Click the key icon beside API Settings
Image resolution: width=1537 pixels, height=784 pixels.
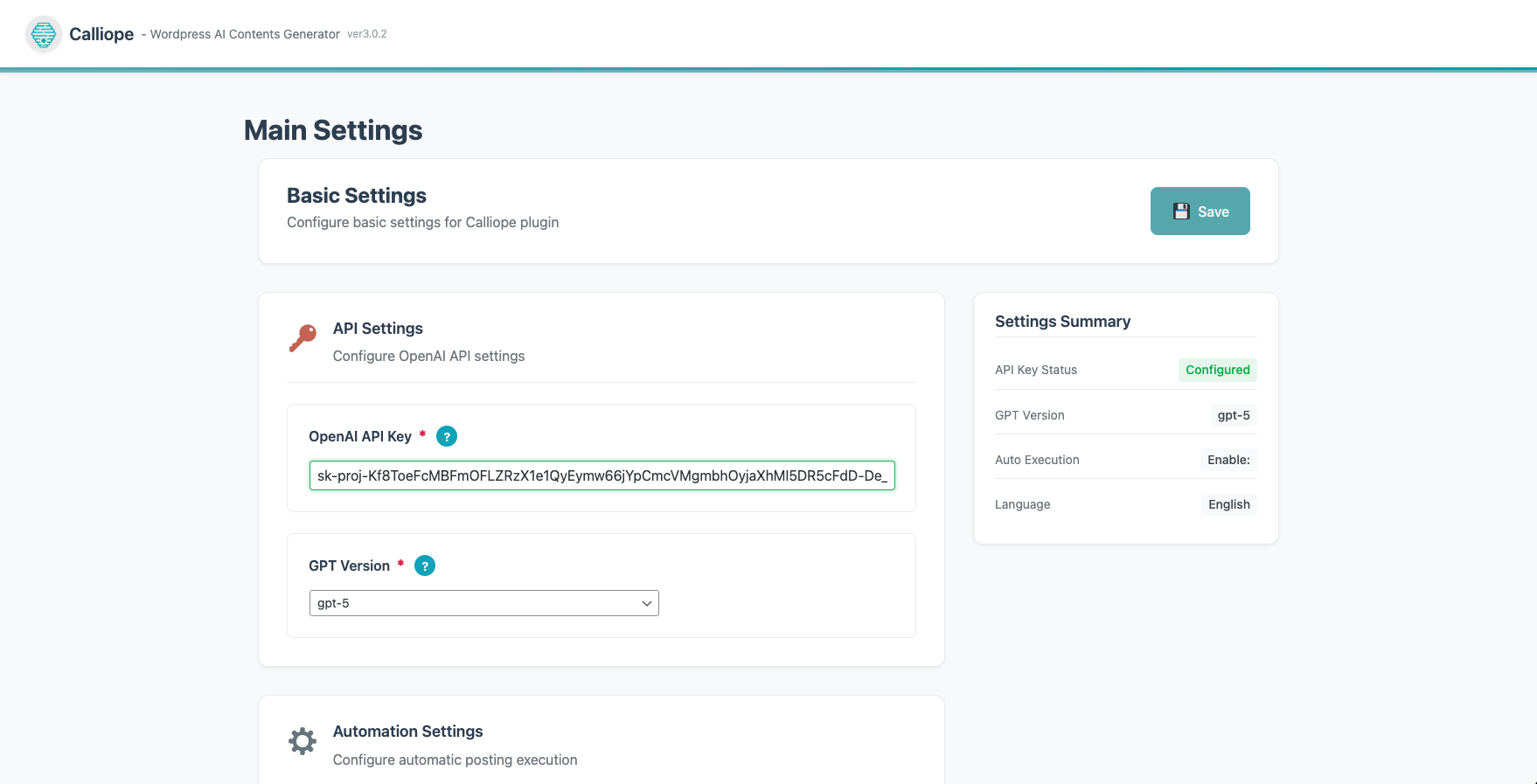click(x=303, y=338)
